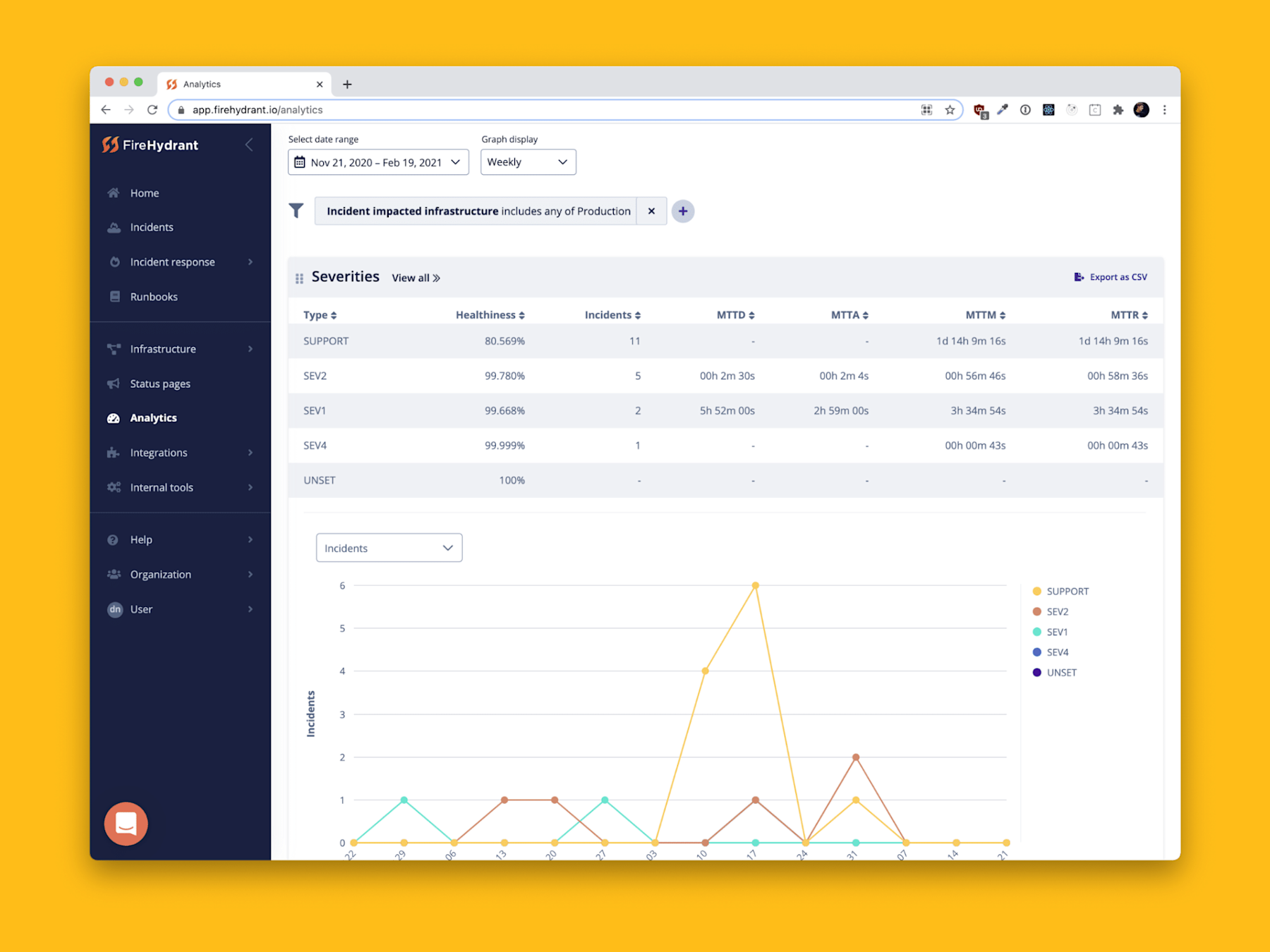The image size is (1270, 952).
Task: Open Incidents via its sidebar icon
Action: [114, 227]
